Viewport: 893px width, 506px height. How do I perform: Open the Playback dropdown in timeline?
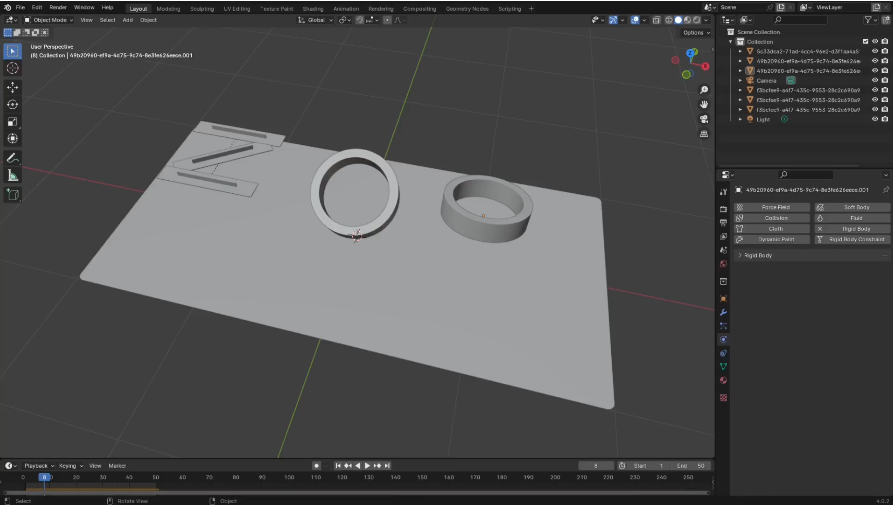(x=39, y=466)
